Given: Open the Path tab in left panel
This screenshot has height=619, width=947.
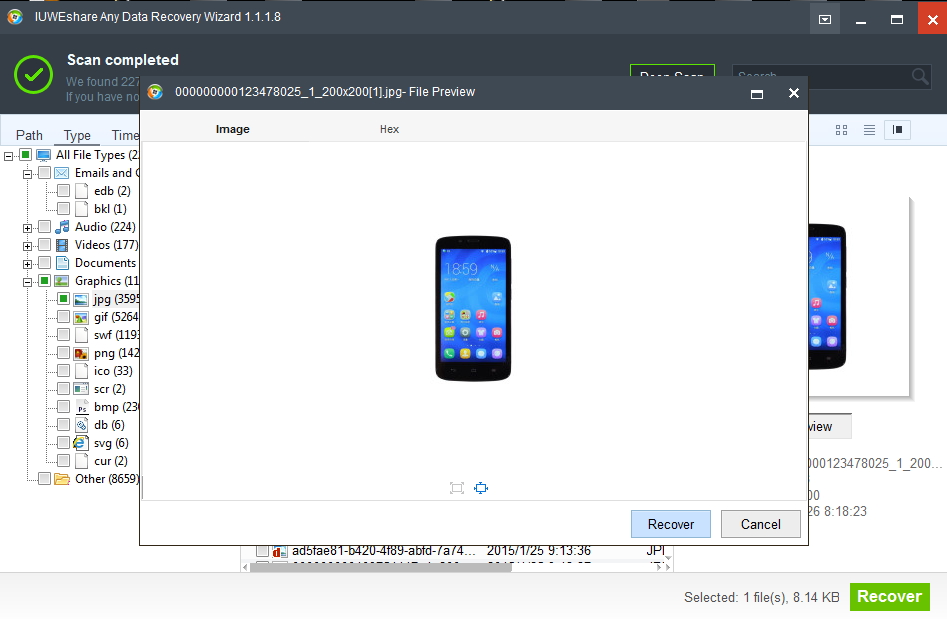Looking at the screenshot, I should point(29,135).
